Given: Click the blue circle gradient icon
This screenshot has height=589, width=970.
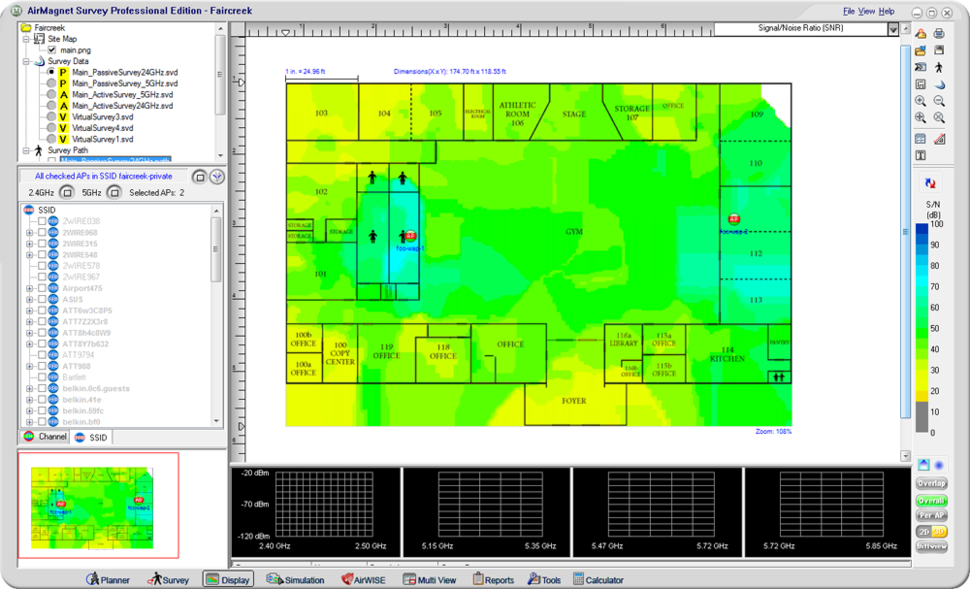Looking at the screenshot, I should point(939,465).
